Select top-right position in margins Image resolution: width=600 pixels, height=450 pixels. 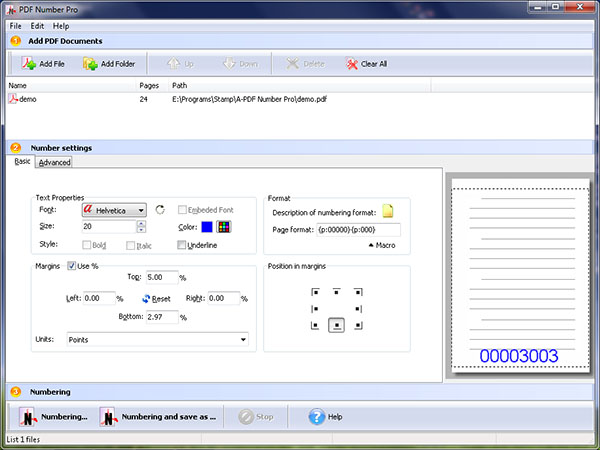point(358,292)
